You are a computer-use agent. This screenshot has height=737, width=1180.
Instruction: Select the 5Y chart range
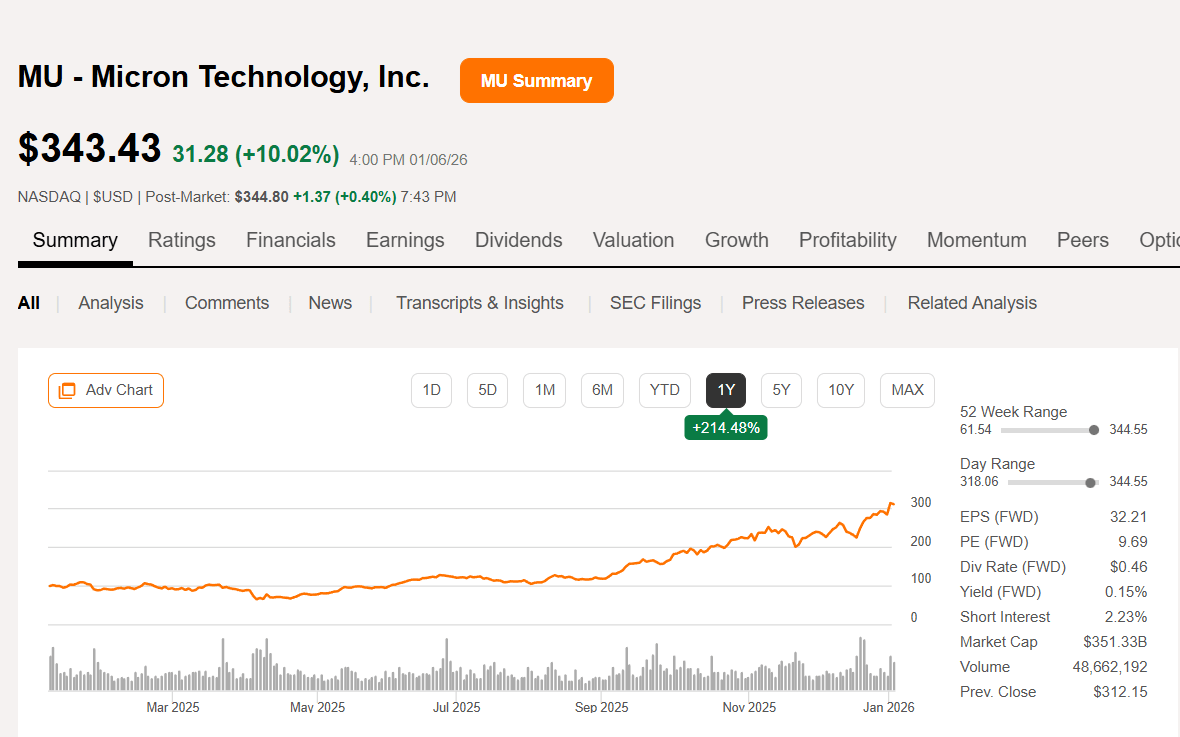pyautogui.click(x=781, y=390)
